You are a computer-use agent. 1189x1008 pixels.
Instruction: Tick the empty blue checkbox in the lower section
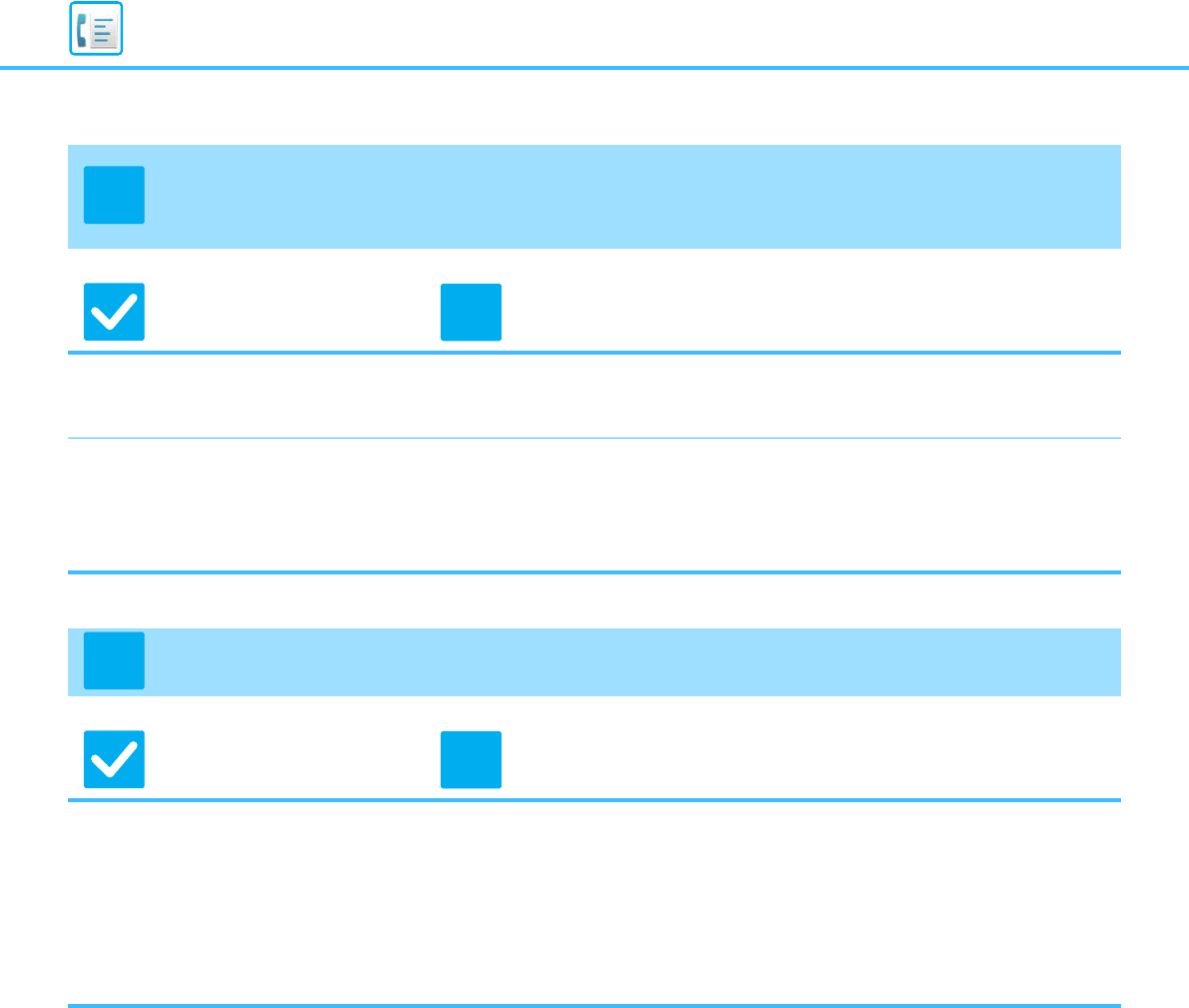click(x=471, y=759)
